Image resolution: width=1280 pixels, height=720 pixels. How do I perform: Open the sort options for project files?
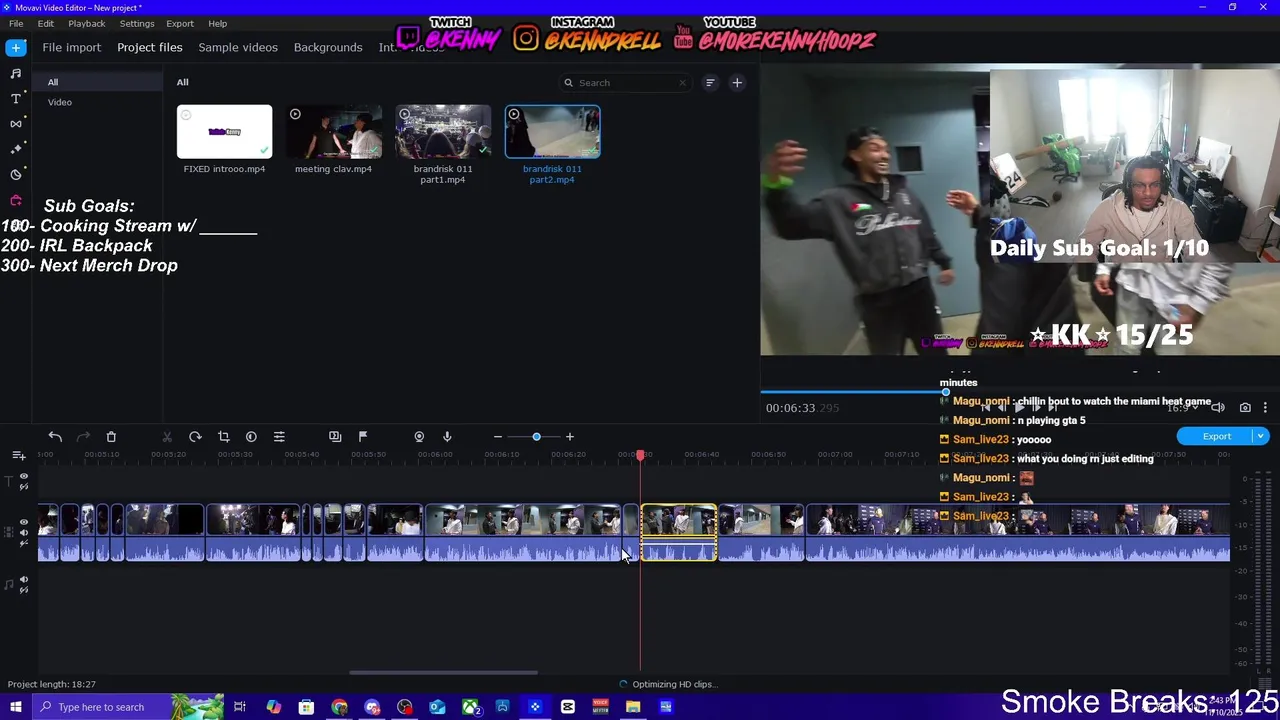pyautogui.click(x=710, y=83)
